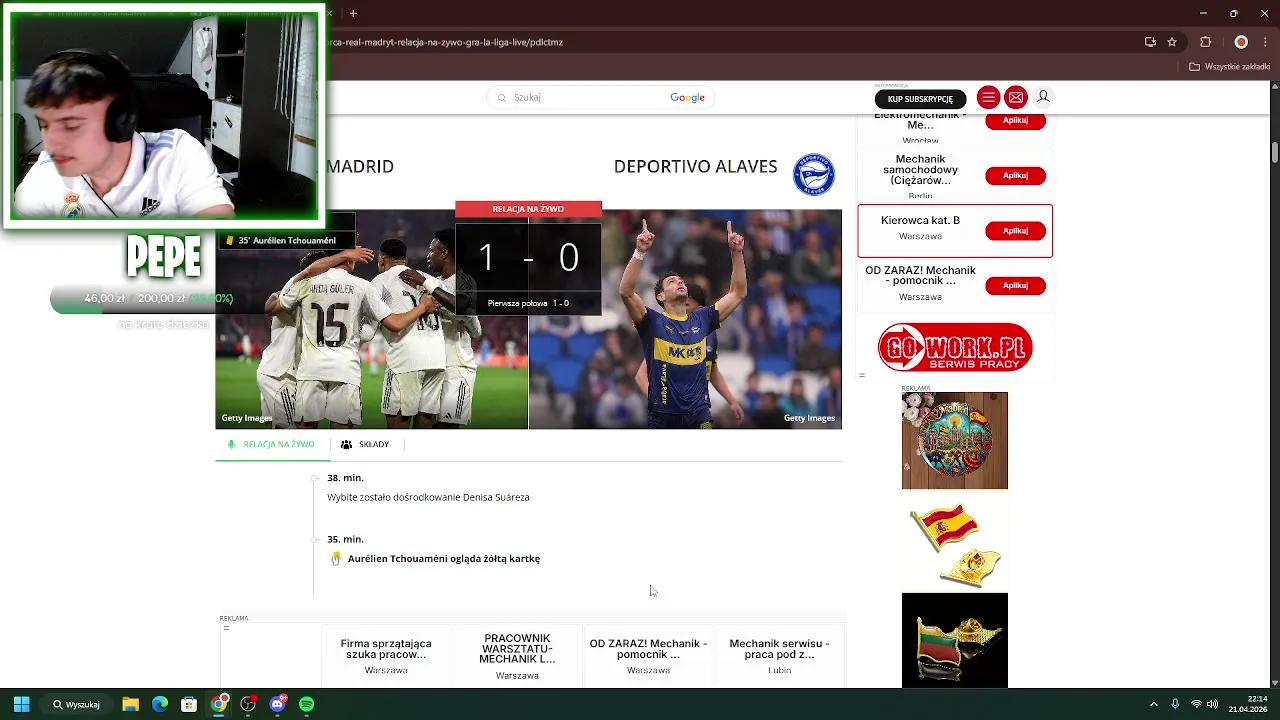Click the streamer webcam overlay
The image size is (1280, 720).
click(164, 116)
